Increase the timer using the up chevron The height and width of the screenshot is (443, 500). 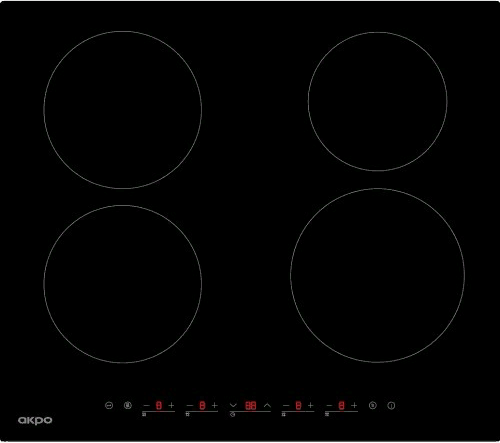point(267,405)
